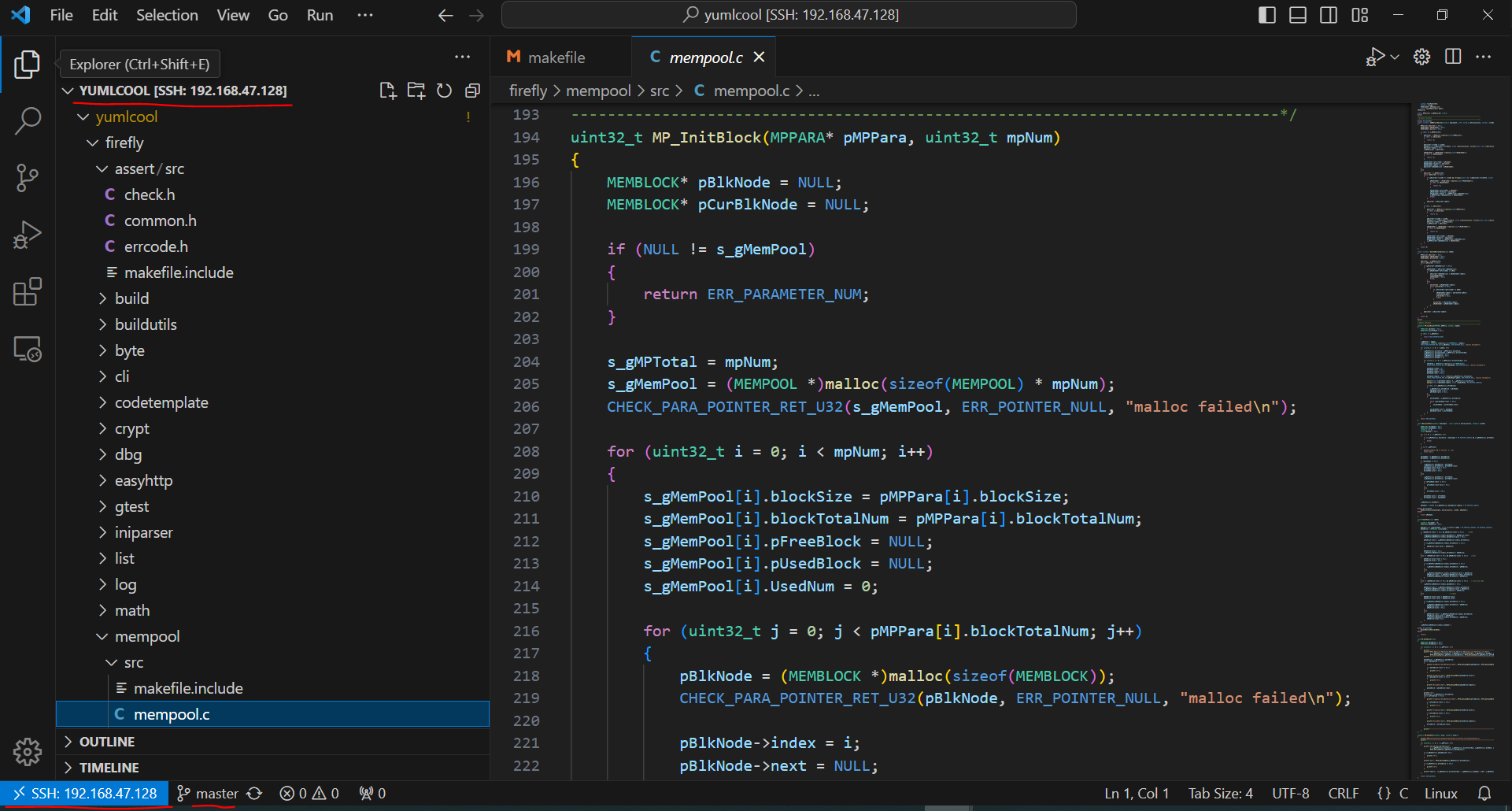Open the Selection menu
This screenshot has width=1512, height=811.
coord(167,15)
